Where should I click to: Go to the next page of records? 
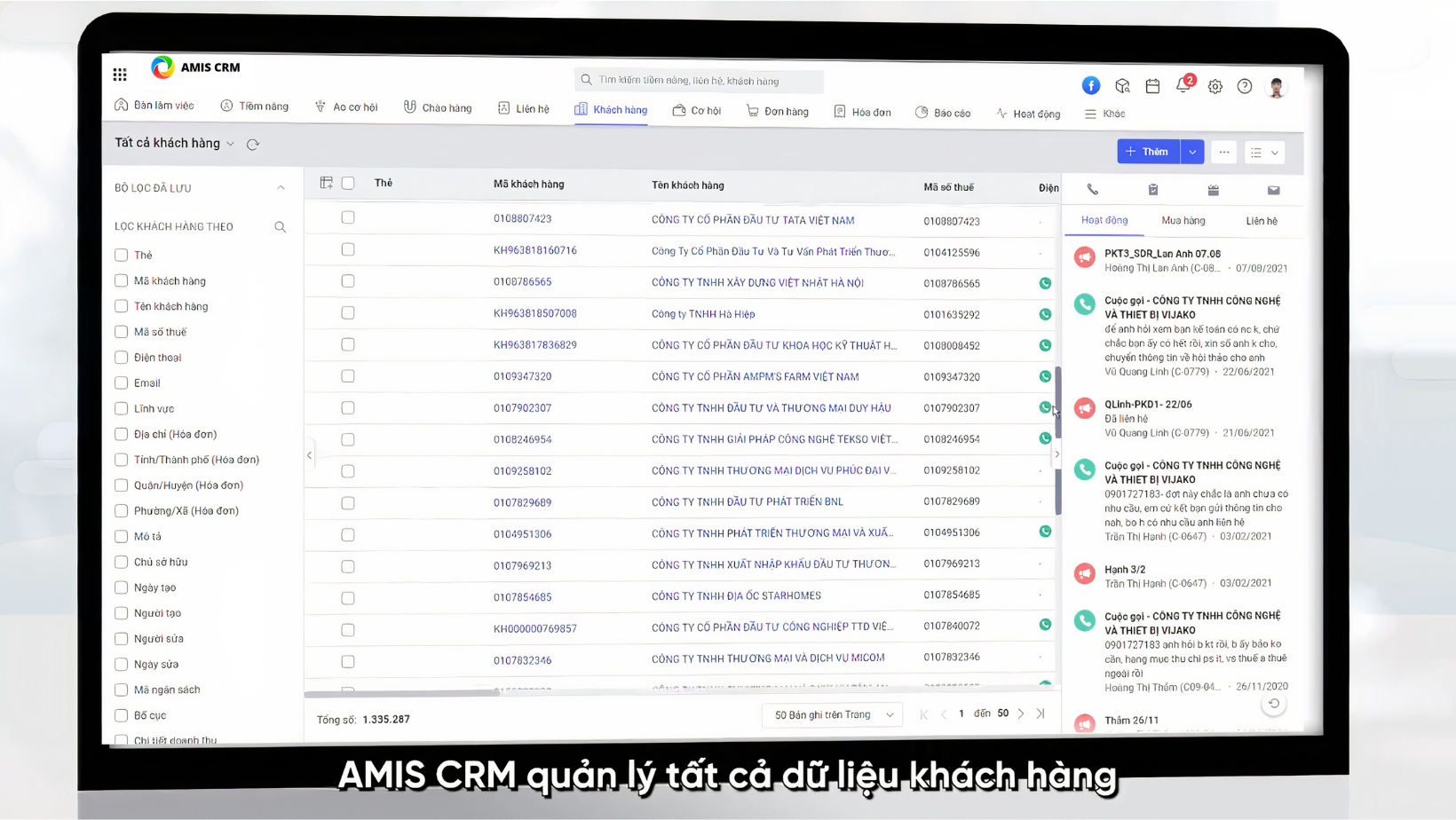1021,714
